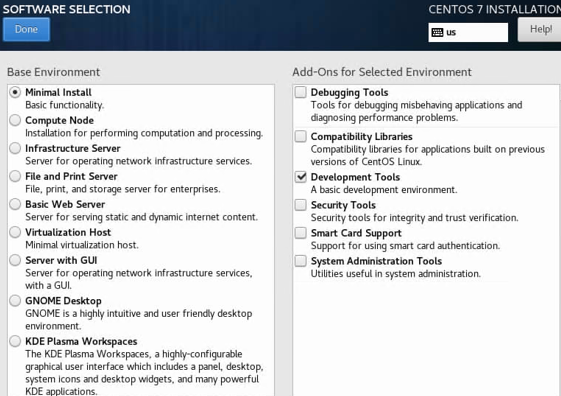The height and width of the screenshot is (396, 561).
Task: Click the Smart Card Support label text
Action: pos(356,233)
